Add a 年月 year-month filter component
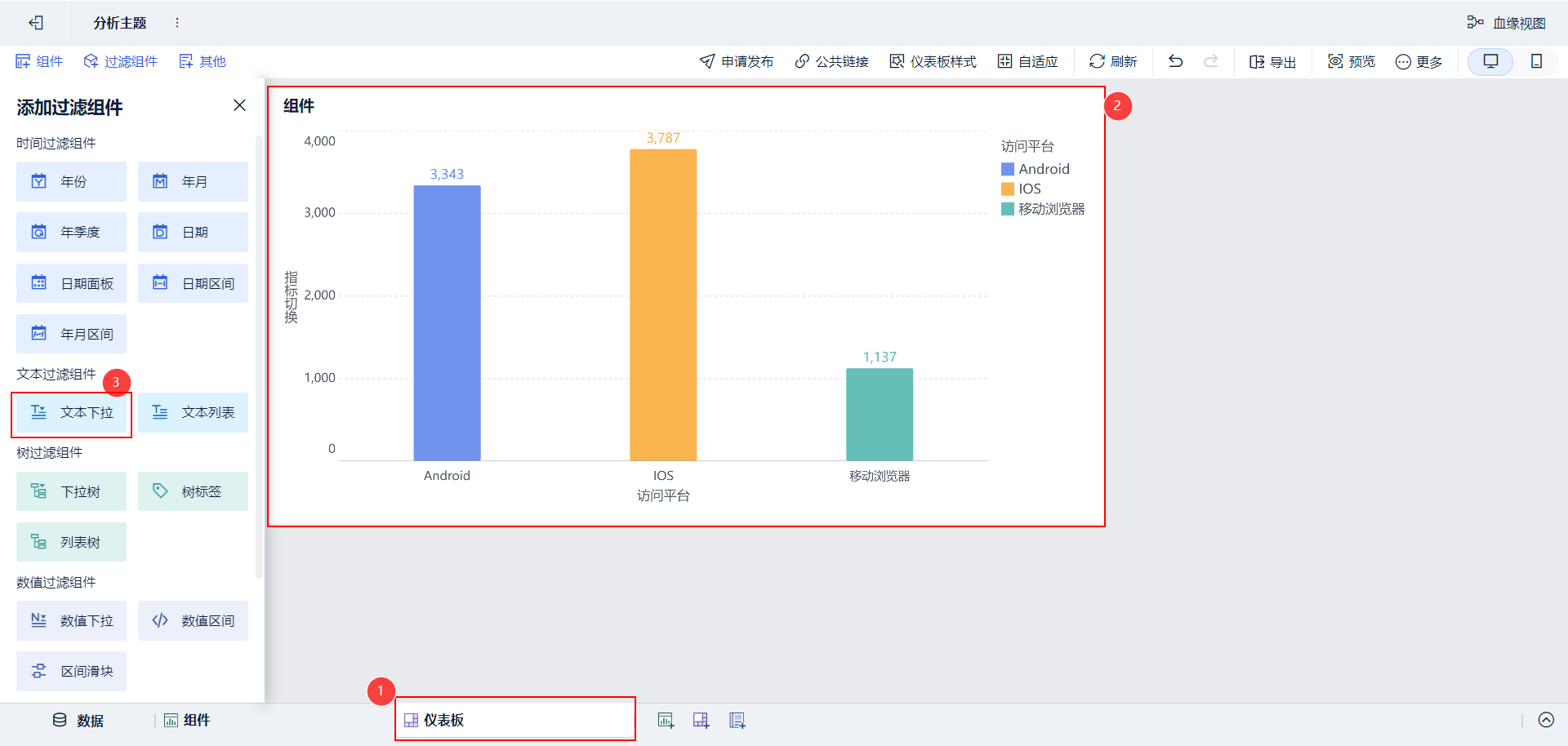 [x=193, y=181]
